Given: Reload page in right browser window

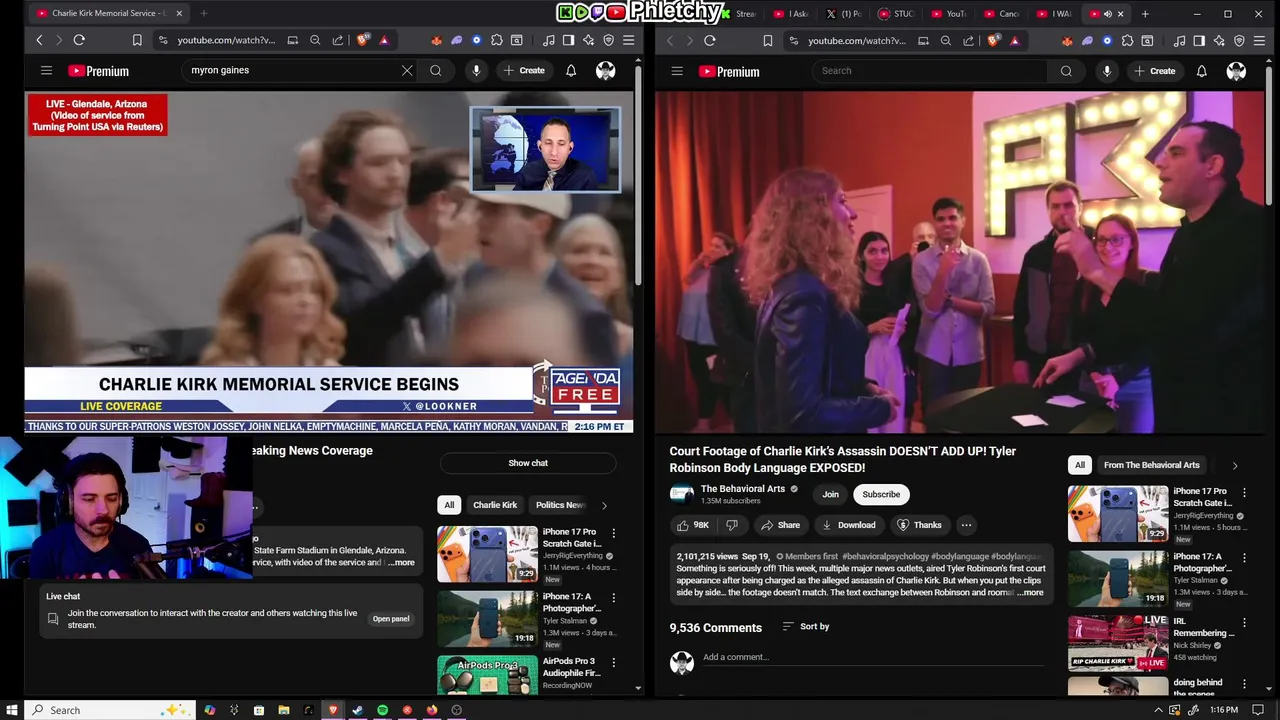Looking at the screenshot, I should click(x=710, y=40).
